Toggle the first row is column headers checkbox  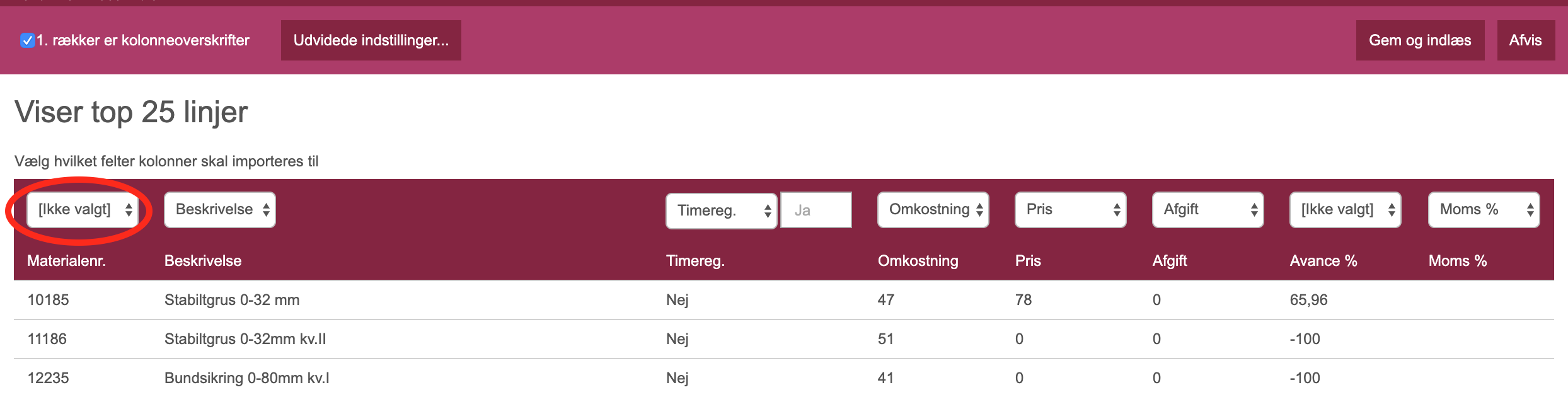coord(27,40)
